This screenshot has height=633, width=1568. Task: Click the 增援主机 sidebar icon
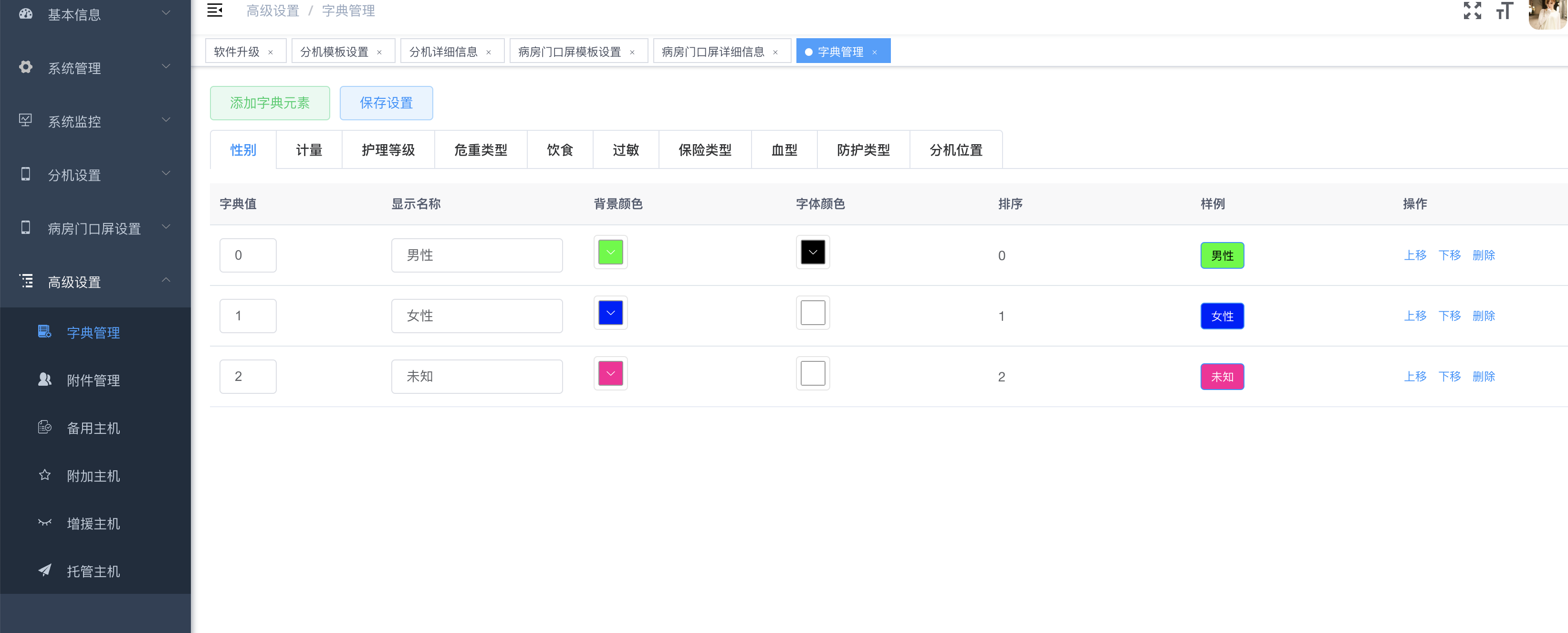(x=44, y=523)
